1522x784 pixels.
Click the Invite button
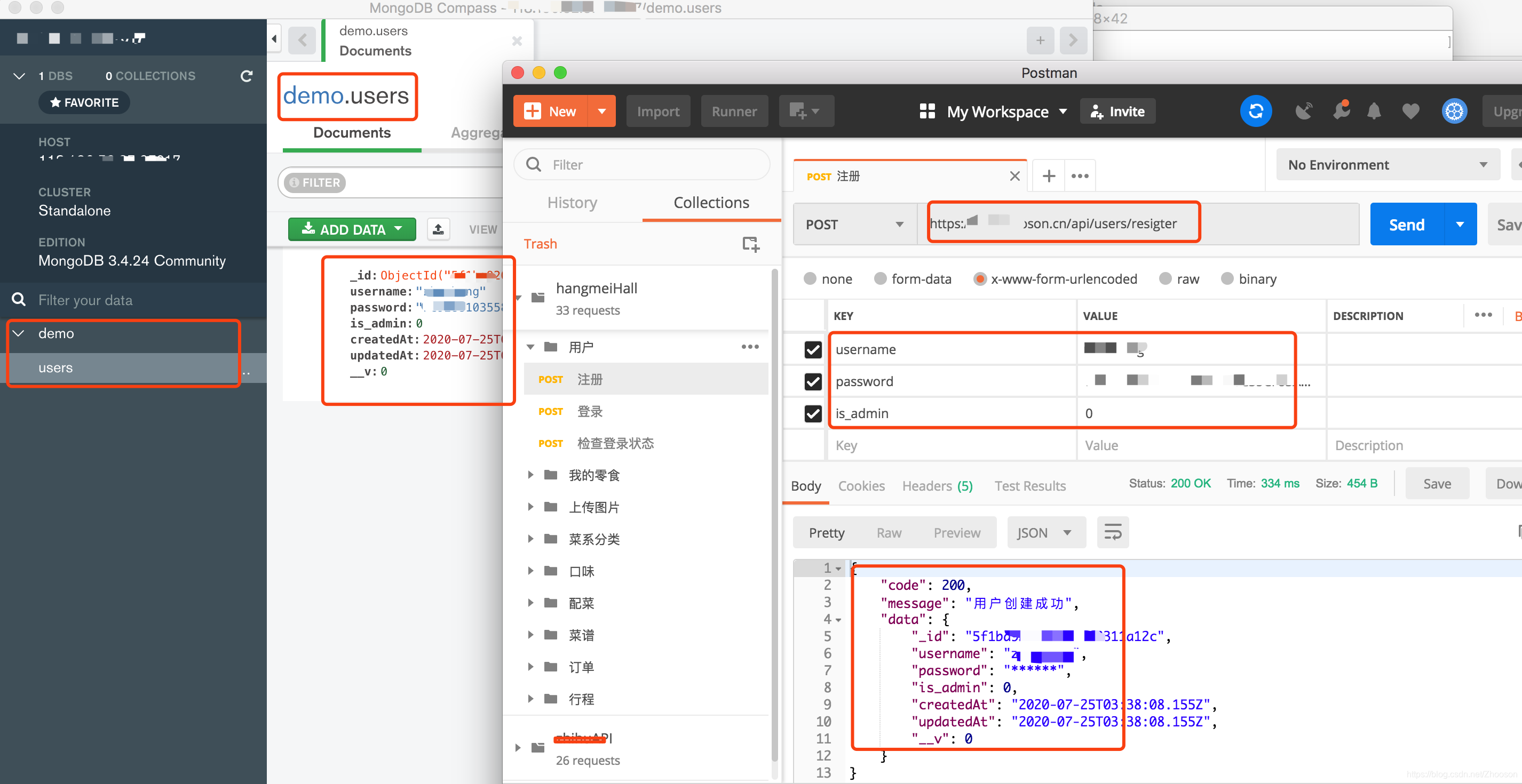pyautogui.click(x=1117, y=111)
